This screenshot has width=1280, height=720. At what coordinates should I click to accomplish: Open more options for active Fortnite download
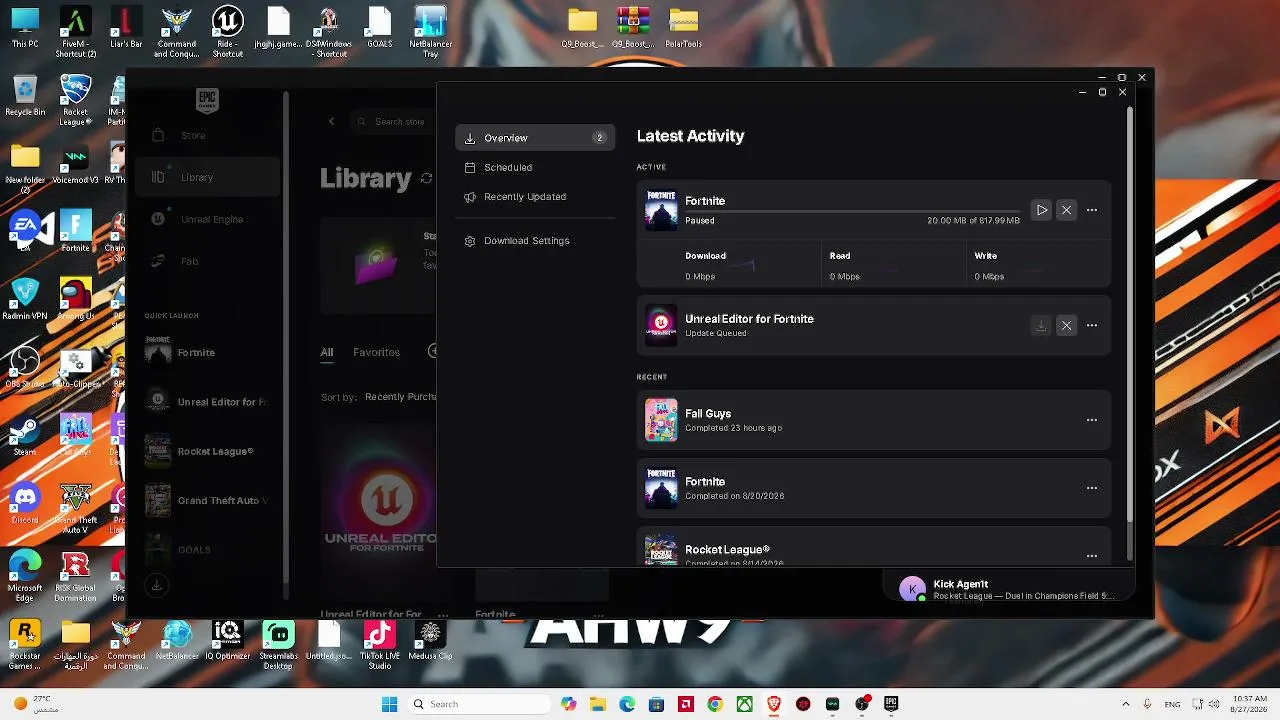[x=1092, y=210]
